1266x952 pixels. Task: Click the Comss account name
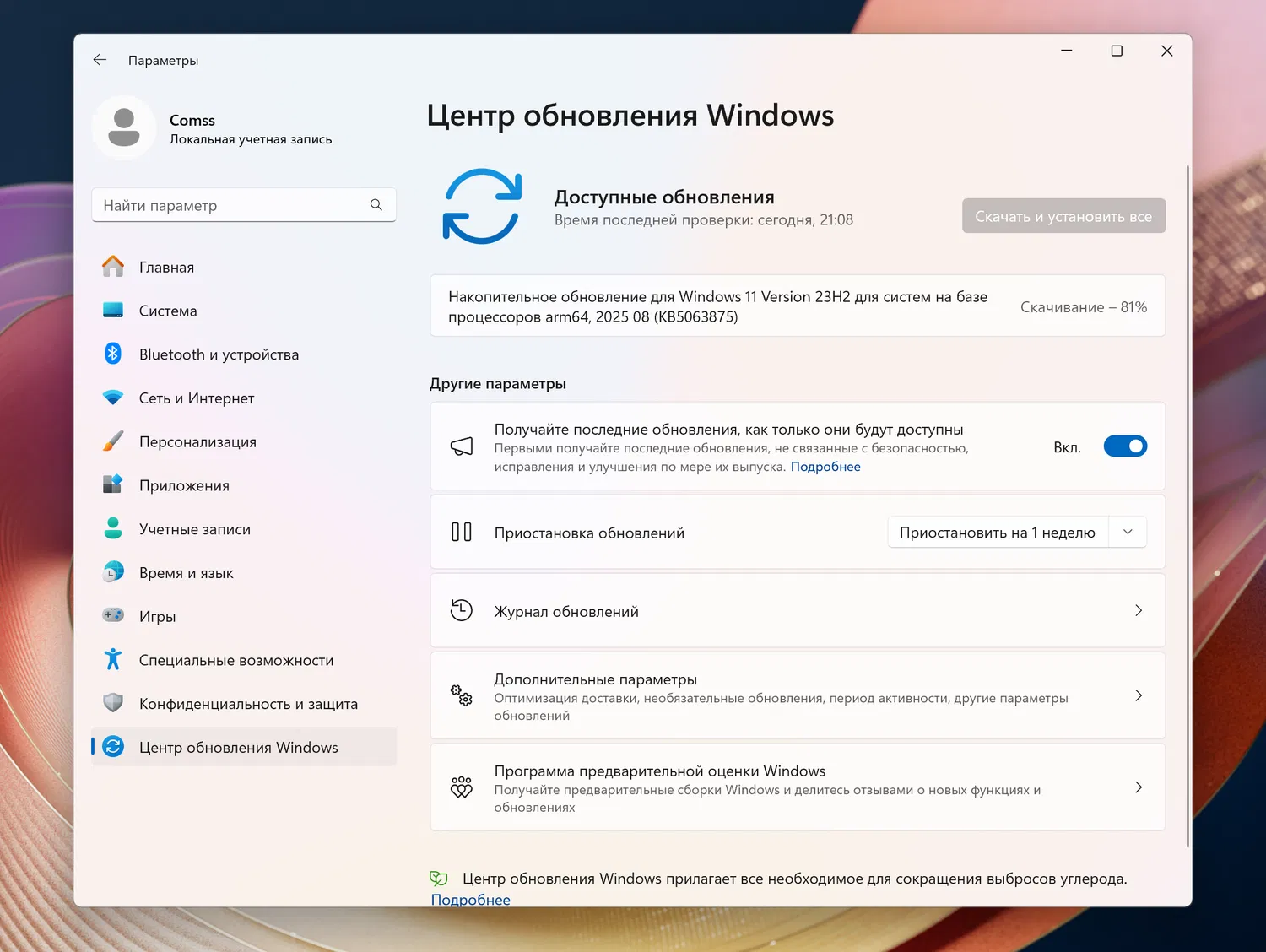pos(192,120)
